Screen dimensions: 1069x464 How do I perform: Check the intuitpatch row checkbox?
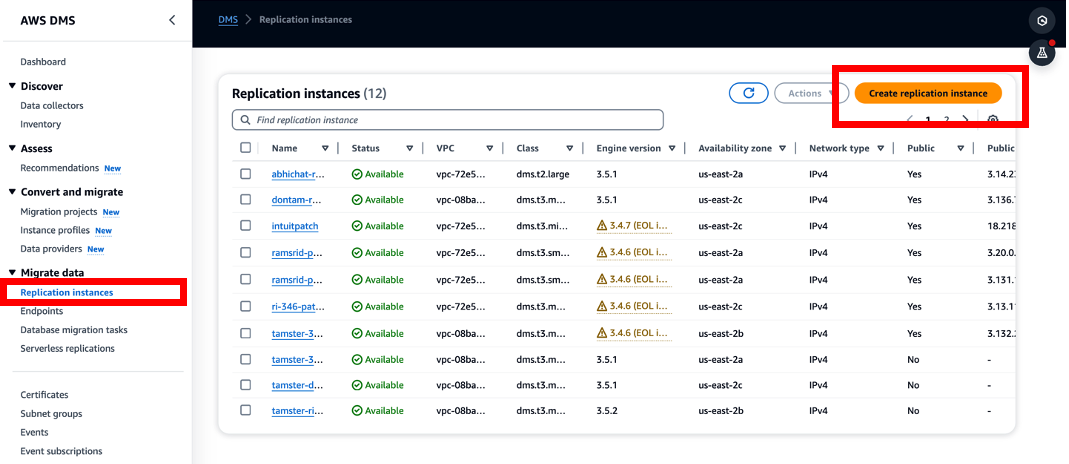click(245, 226)
